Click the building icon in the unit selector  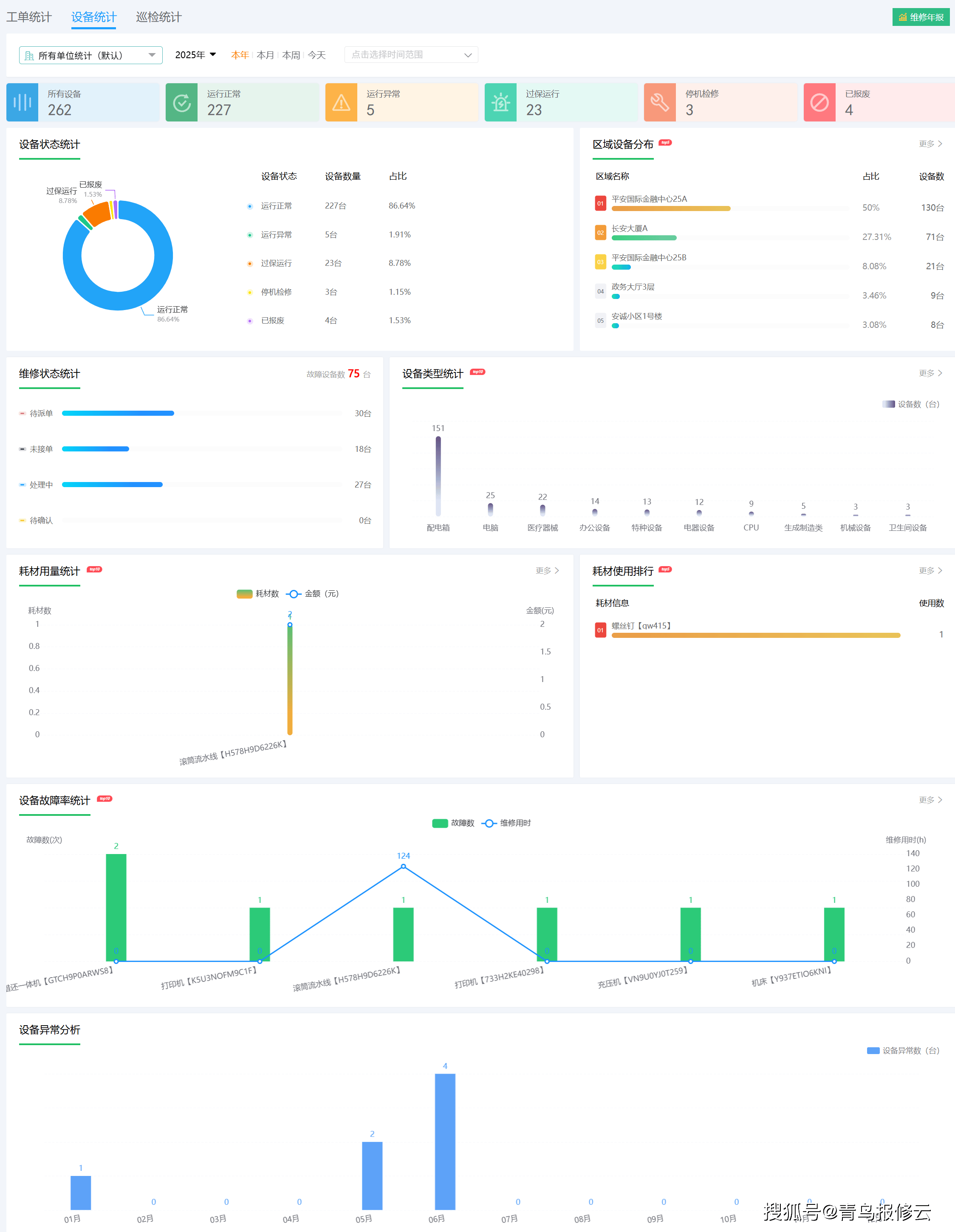coord(29,55)
